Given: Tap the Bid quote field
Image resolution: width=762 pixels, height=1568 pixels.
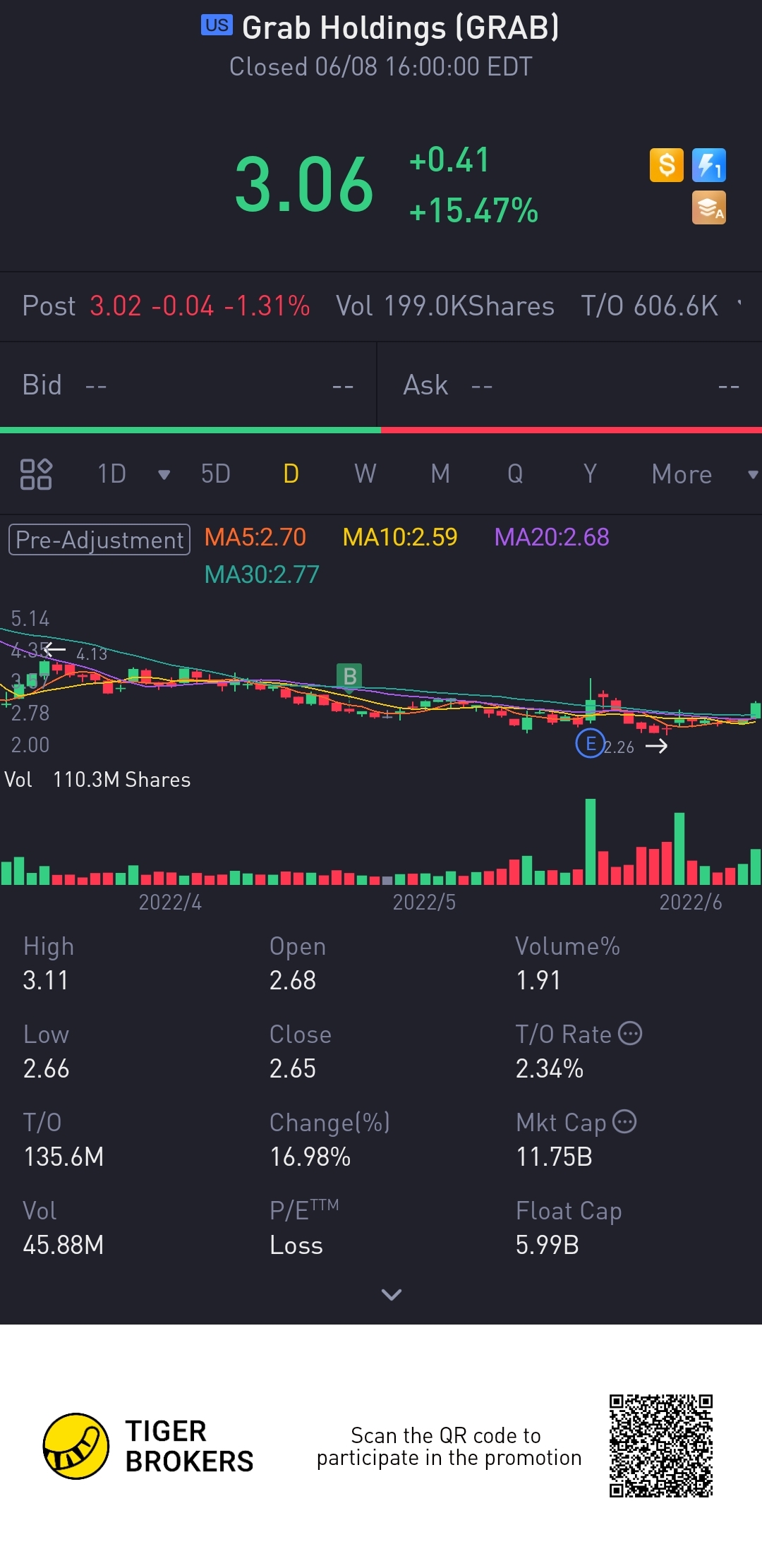Looking at the screenshot, I should pyautogui.click(x=188, y=385).
